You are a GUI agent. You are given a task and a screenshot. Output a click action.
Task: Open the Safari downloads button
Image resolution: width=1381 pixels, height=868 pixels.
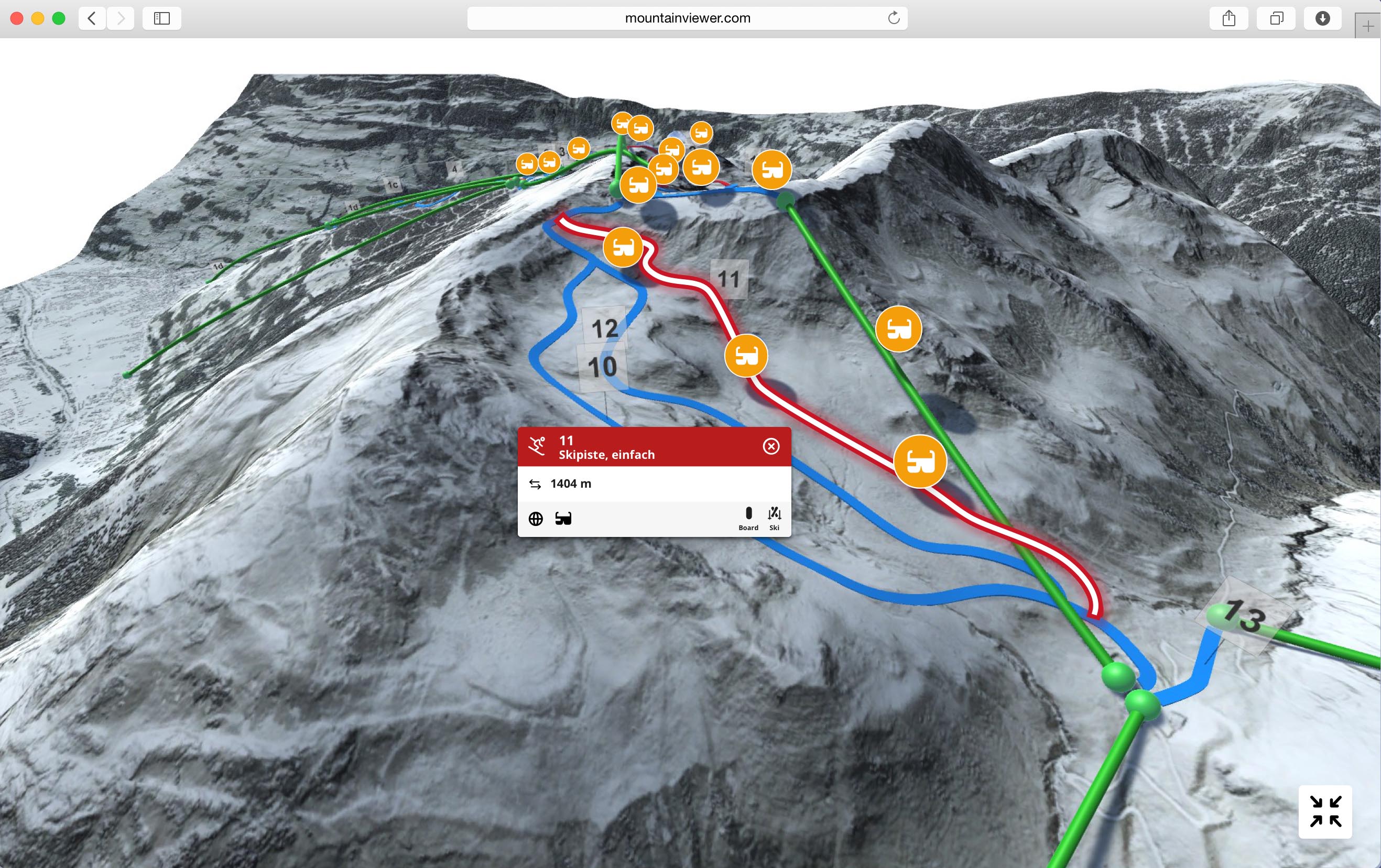[1322, 18]
